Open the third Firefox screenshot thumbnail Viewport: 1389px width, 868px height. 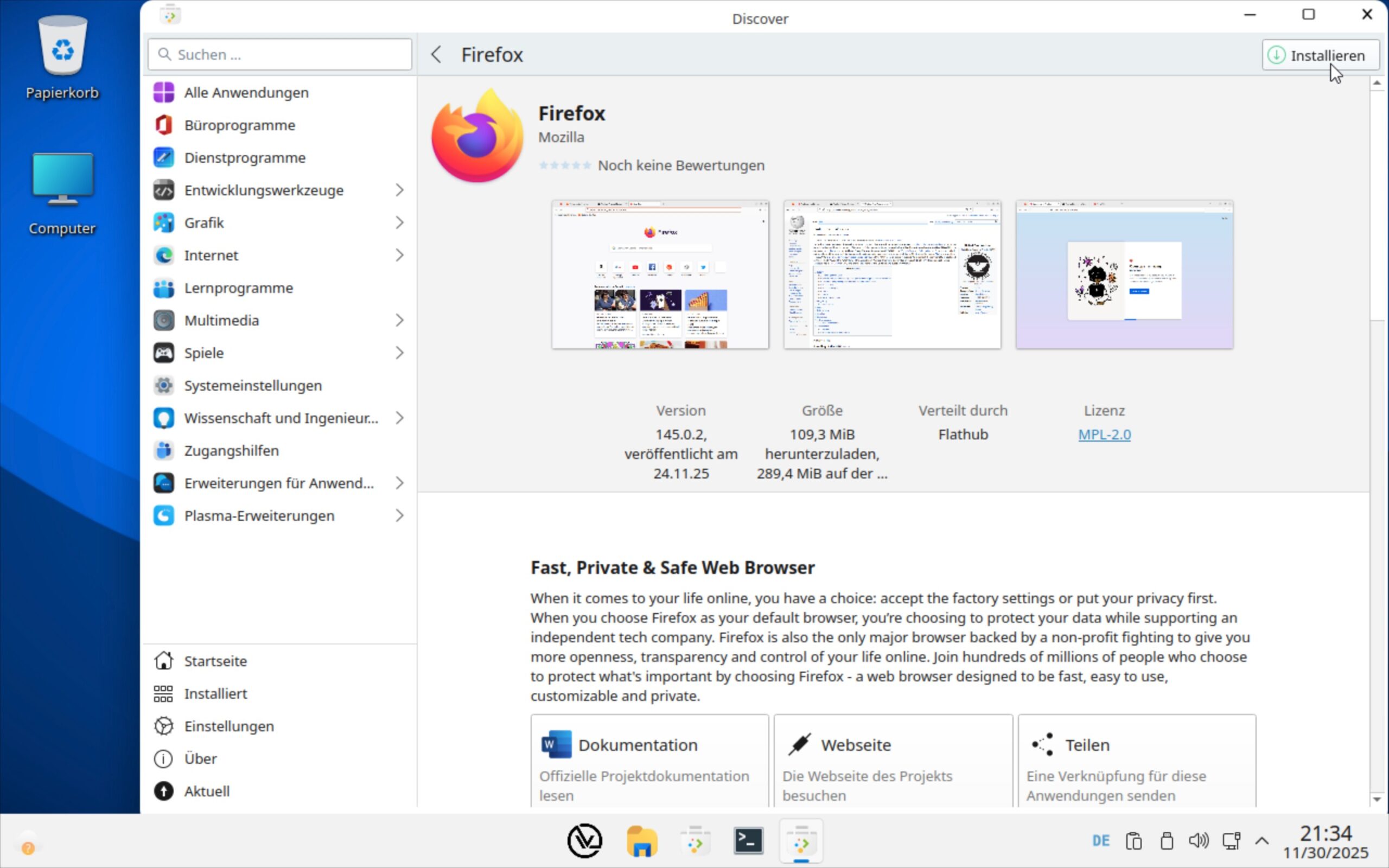(1124, 275)
